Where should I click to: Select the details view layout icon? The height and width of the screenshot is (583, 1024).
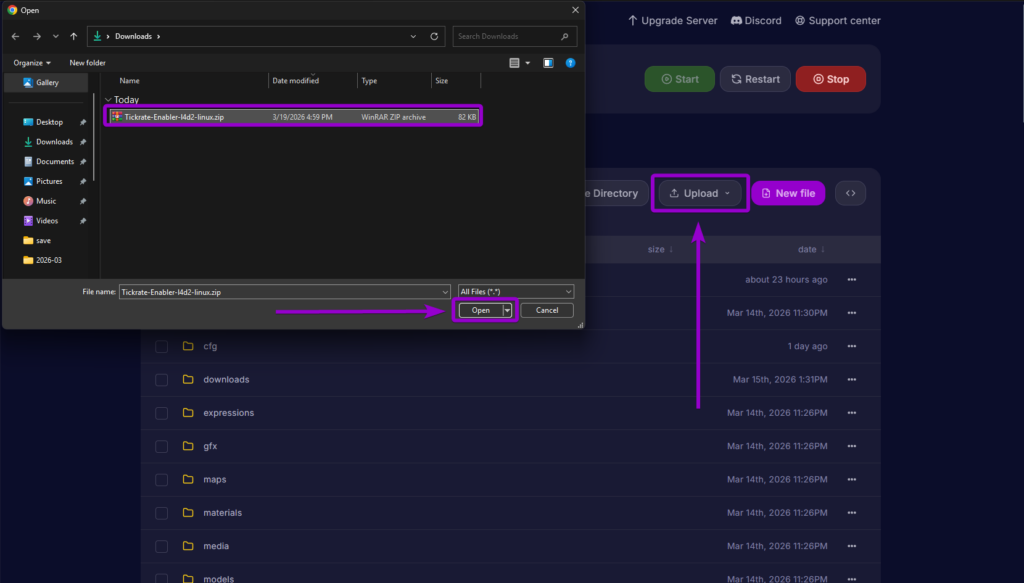514,62
